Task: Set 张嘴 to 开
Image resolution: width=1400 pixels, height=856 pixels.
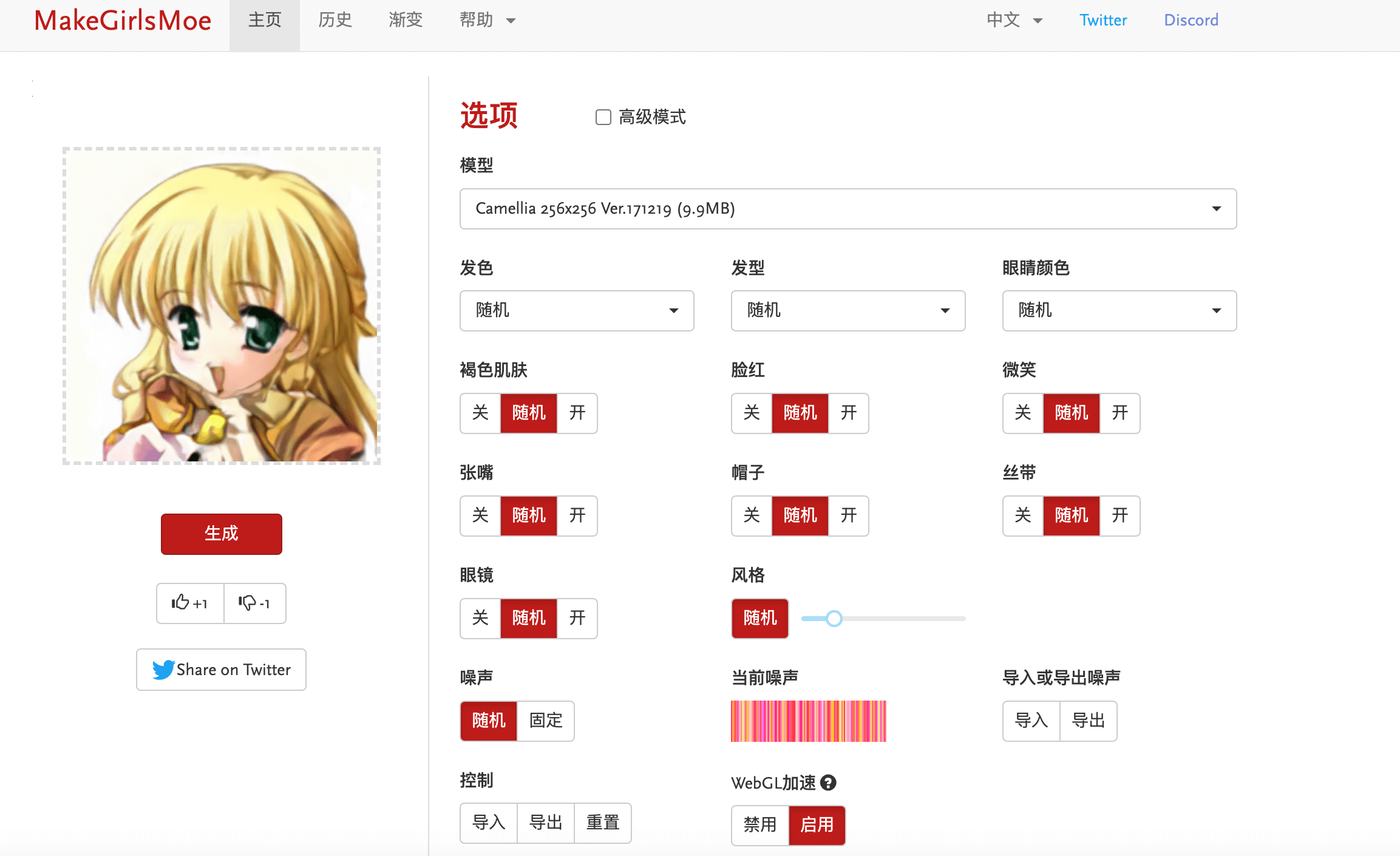Action: tap(577, 516)
